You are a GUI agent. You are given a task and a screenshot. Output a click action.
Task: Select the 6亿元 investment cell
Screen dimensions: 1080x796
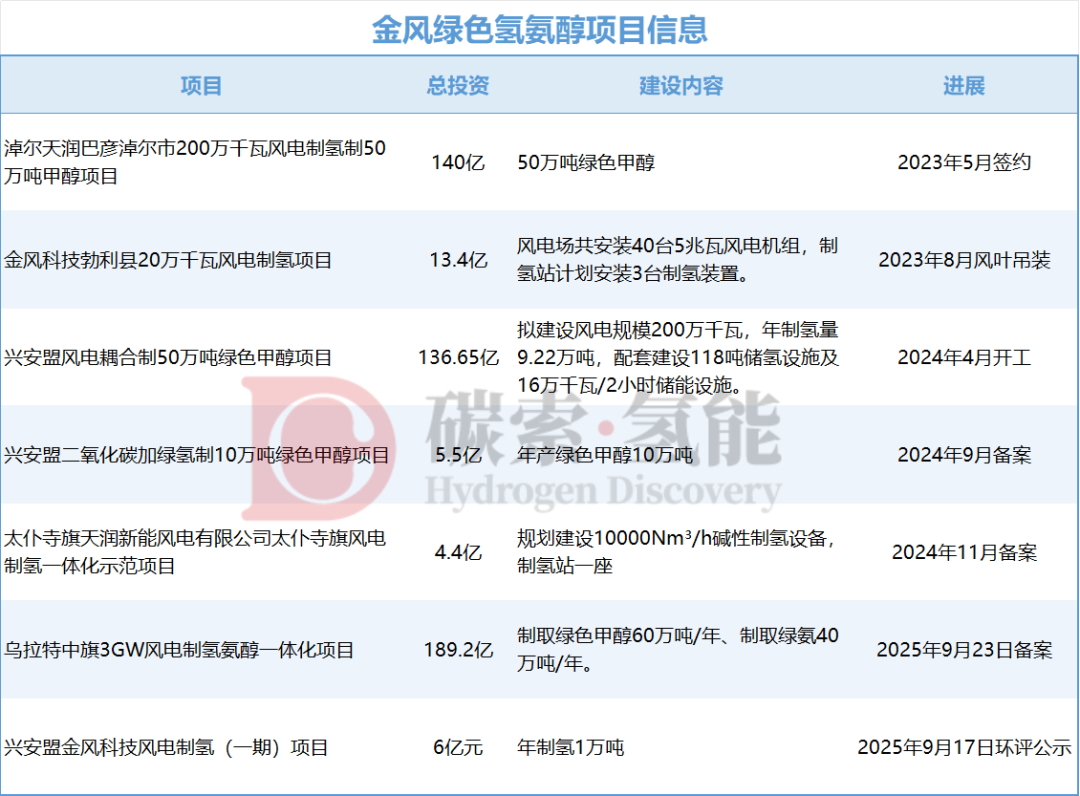458,747
